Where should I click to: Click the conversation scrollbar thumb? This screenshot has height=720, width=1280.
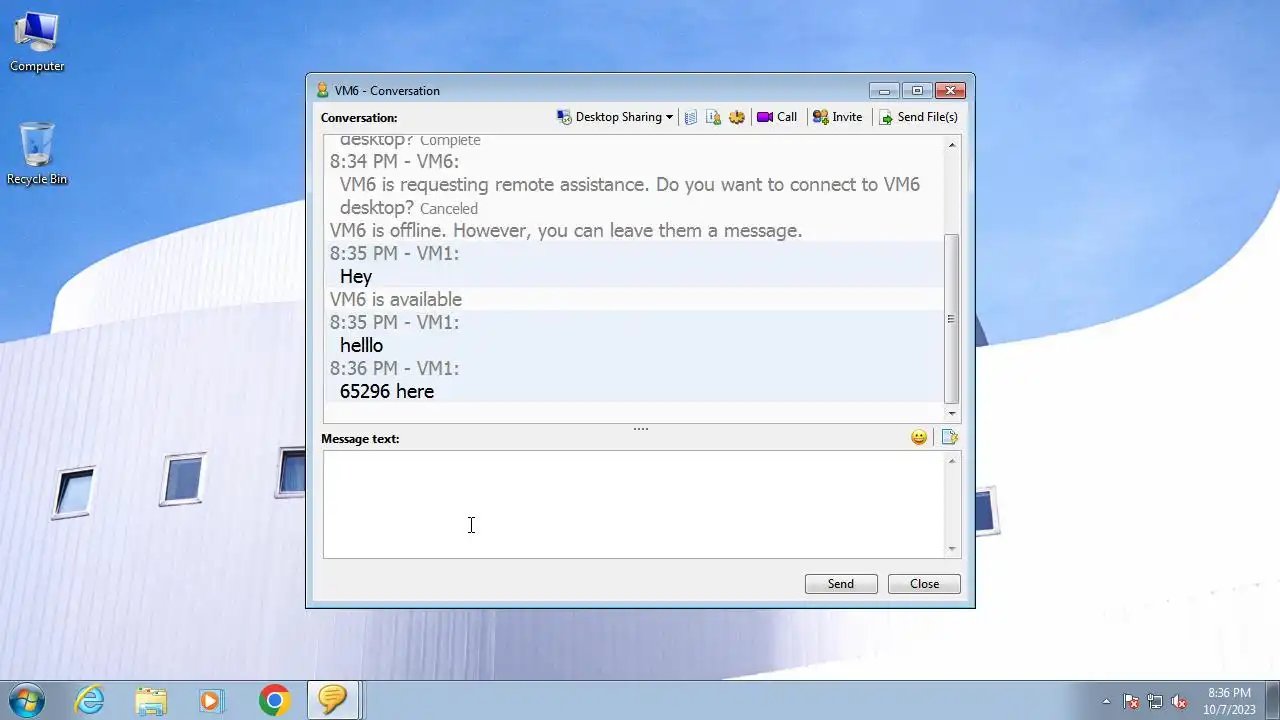coord(951,318)
